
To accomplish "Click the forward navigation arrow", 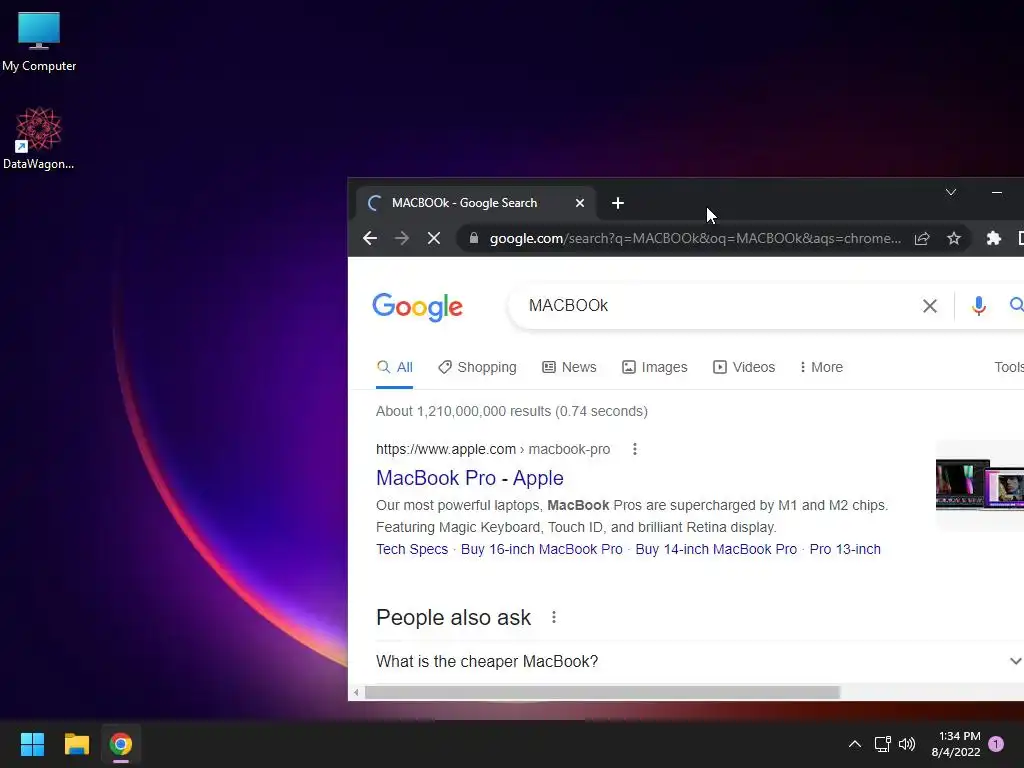I will click(x=402, y=238).
